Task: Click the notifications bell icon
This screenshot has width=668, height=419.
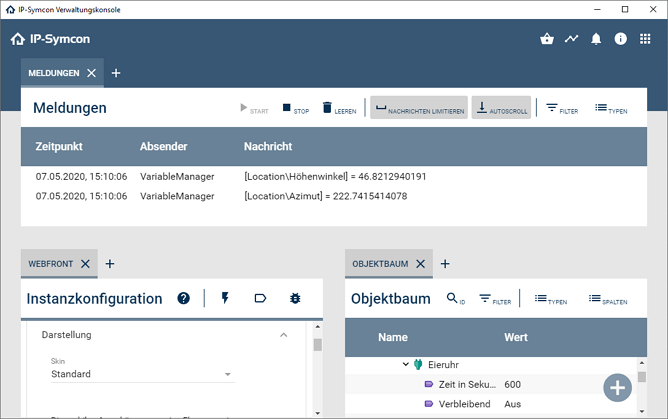Action: (596, 40)
